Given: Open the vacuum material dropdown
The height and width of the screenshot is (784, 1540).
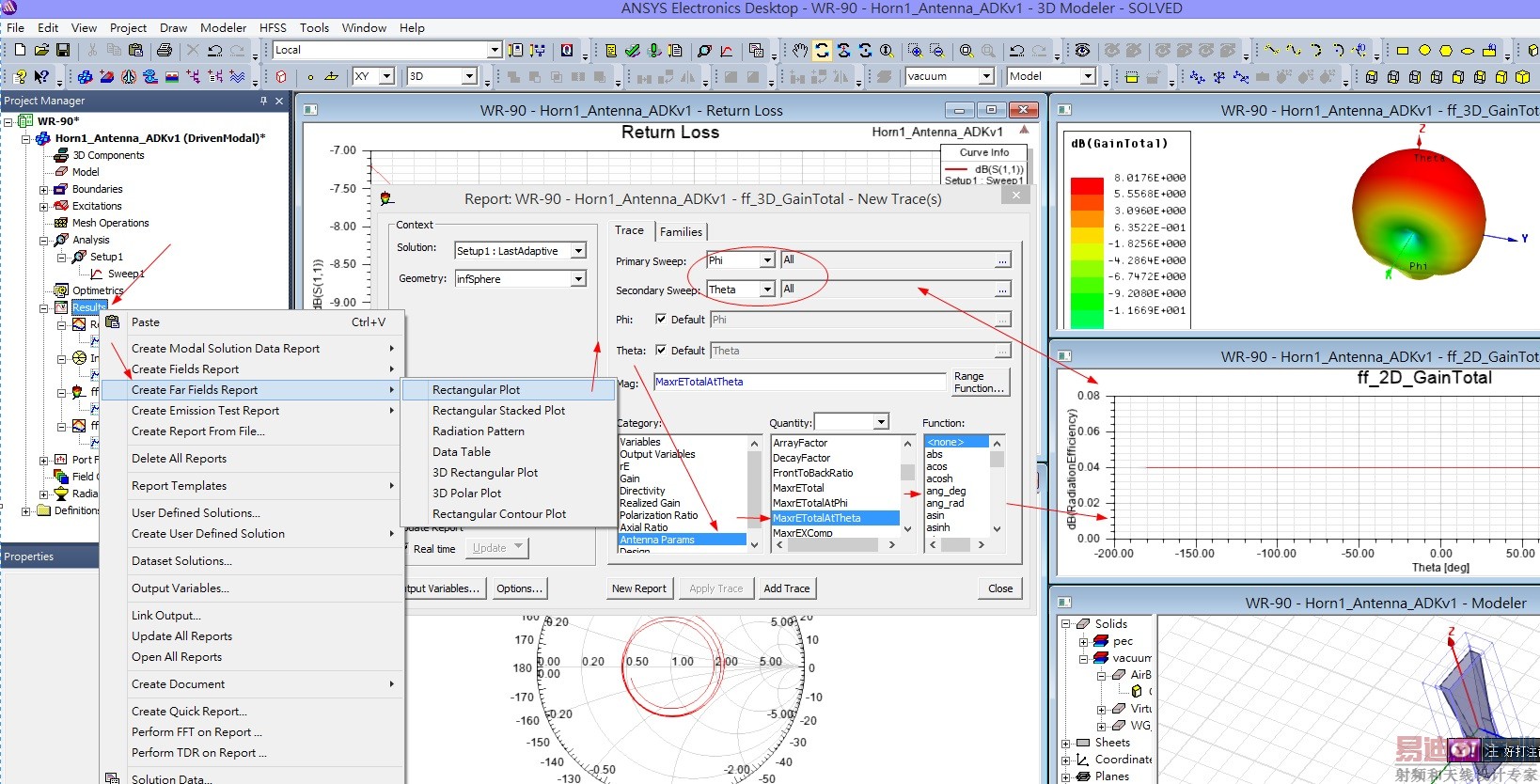Looking at the screenshot, I should click(x=985, y=76).
